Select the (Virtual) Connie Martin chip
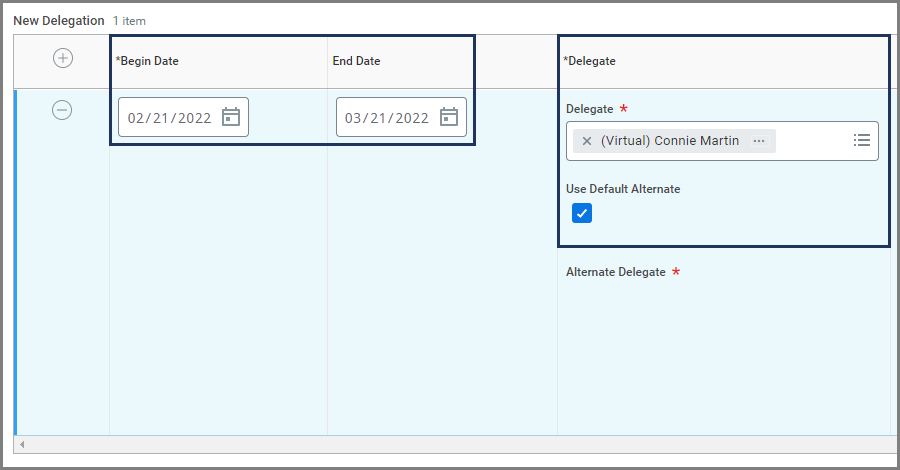 (x=670, y=141)
